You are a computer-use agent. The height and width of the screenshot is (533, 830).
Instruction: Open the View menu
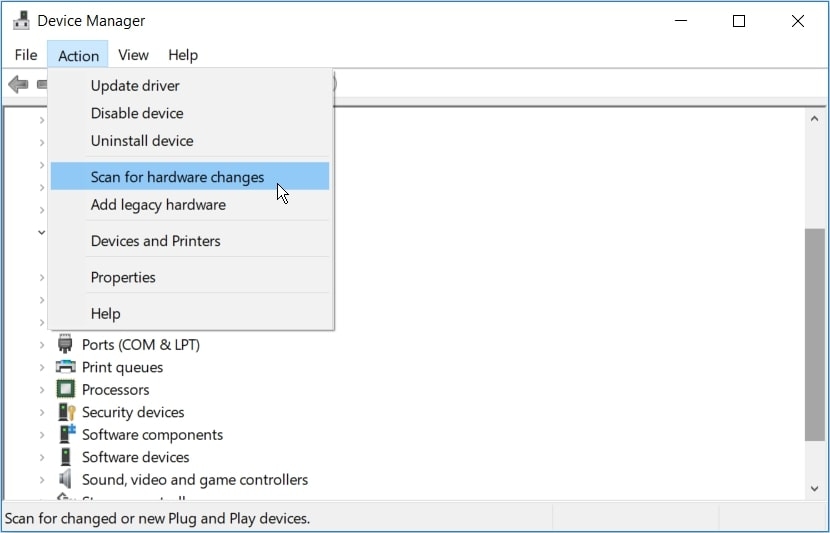pos(133,55)
